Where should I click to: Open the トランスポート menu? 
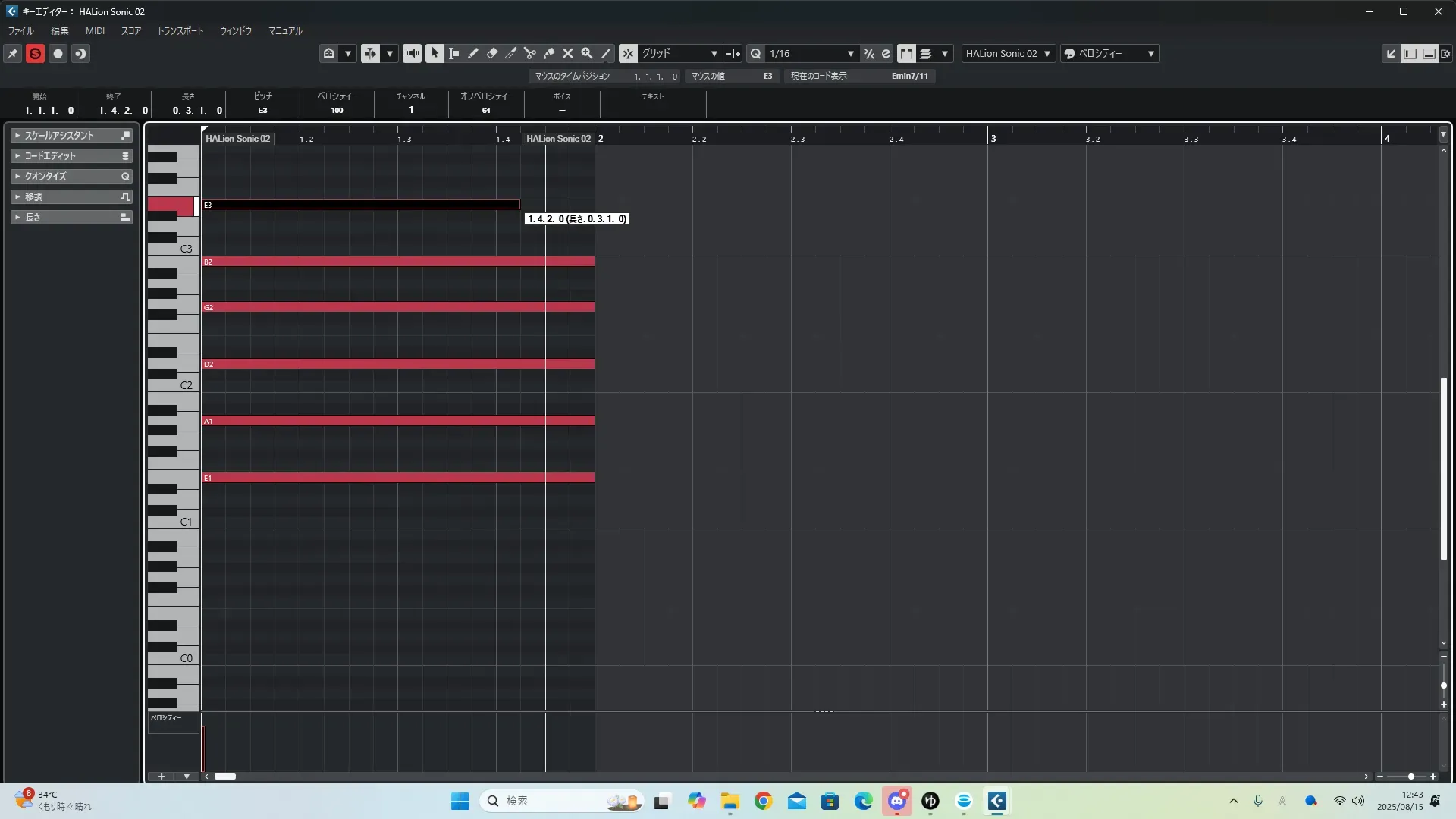coord(180,31)
